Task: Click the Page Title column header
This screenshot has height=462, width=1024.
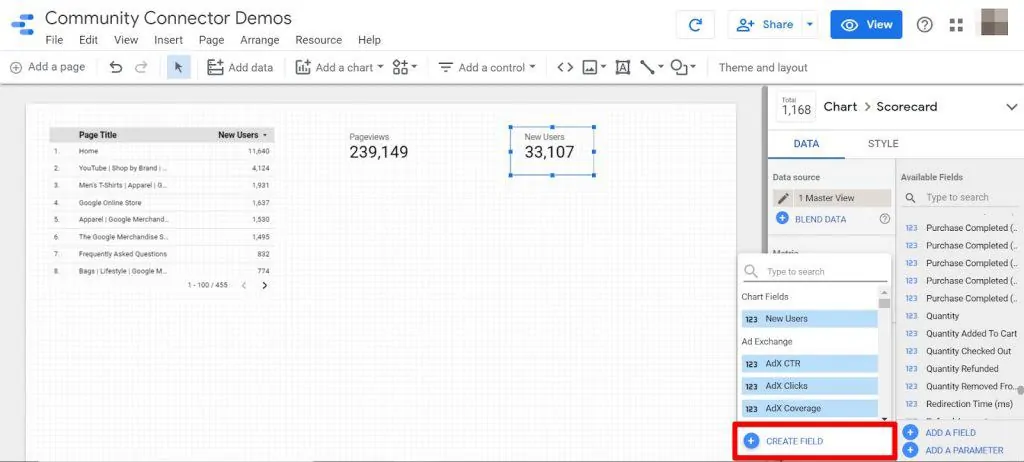Action: click(x=98, y=135)
